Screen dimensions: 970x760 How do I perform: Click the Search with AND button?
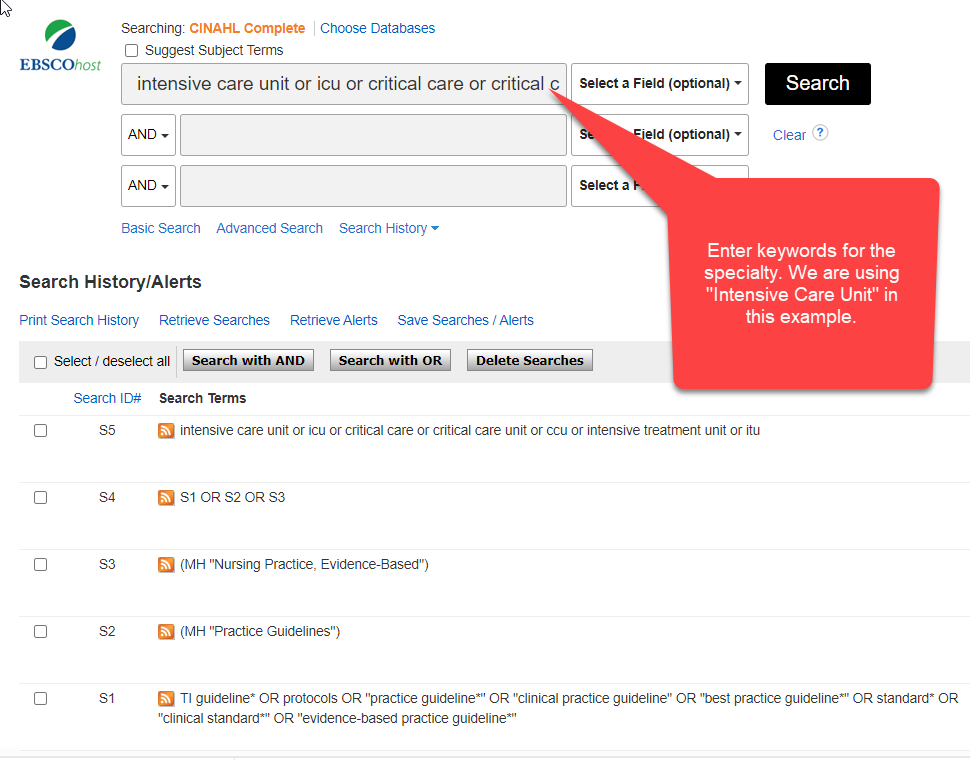pyautogui.click(x=248, y=361)
